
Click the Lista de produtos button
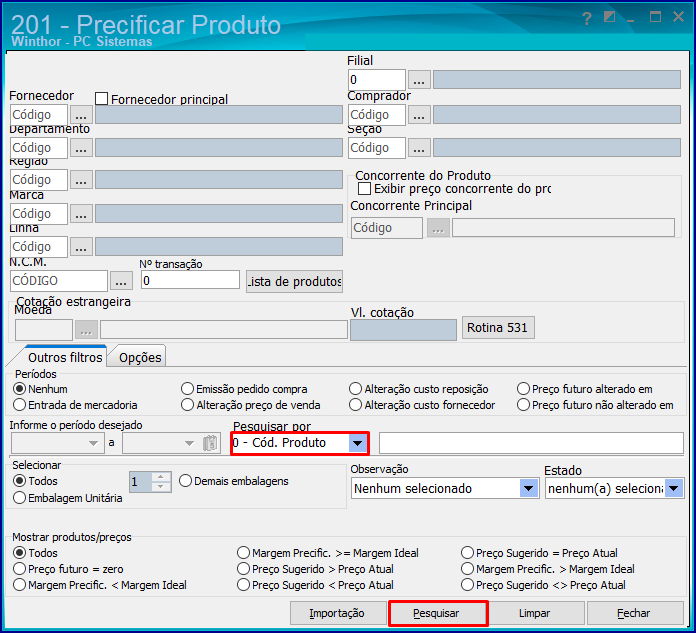pos(295,282)
